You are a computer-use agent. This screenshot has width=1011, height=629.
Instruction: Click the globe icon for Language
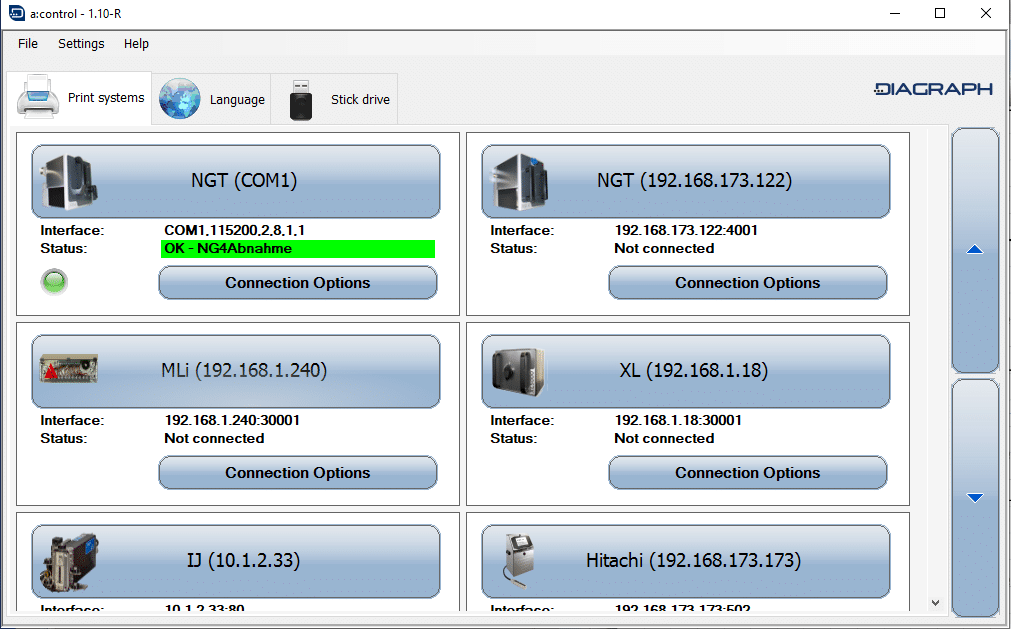coord(179,99)
